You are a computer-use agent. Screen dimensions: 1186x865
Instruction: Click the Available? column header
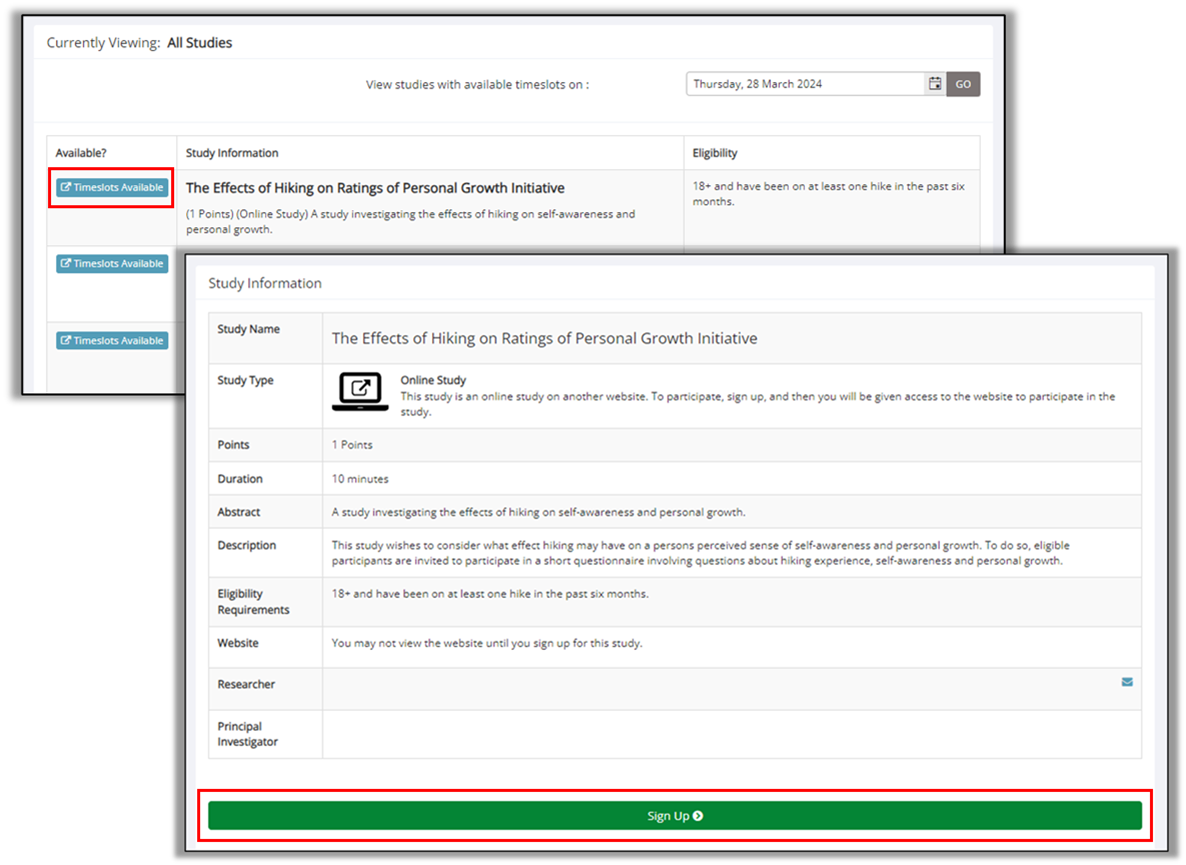point(81,153)
